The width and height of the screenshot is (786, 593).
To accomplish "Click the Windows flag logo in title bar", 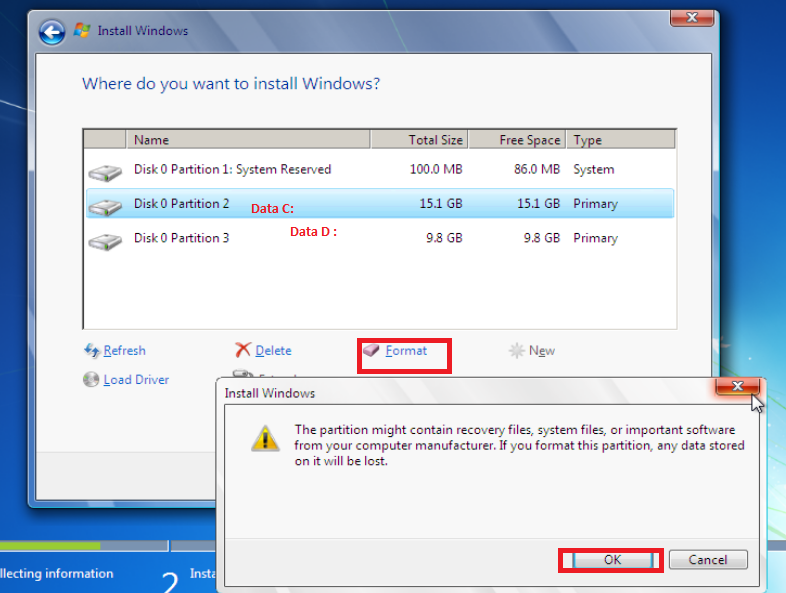I will pos(82,30).
